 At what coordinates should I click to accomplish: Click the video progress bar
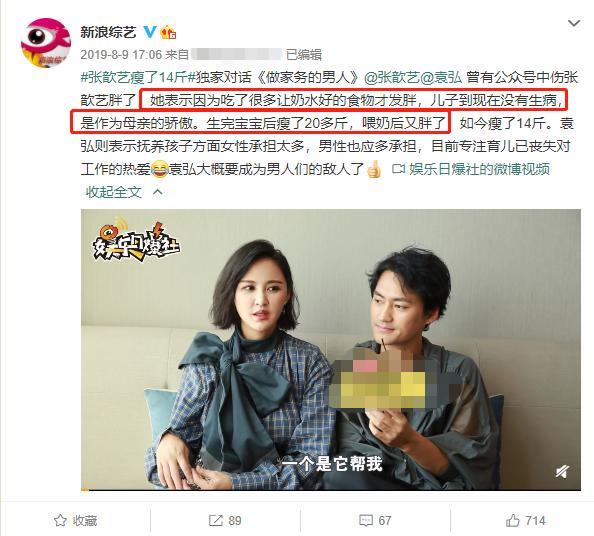coord(331,490)
